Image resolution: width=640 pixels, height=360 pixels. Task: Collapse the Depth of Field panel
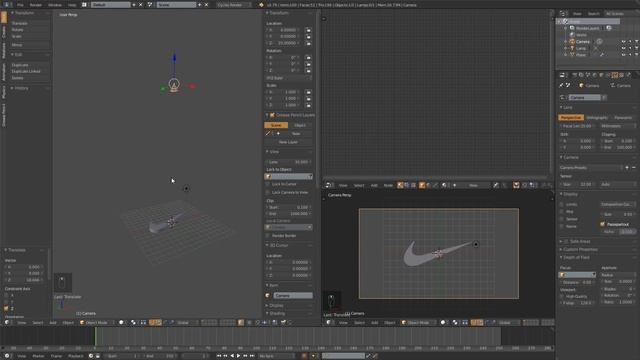click(x=576, y=258)
